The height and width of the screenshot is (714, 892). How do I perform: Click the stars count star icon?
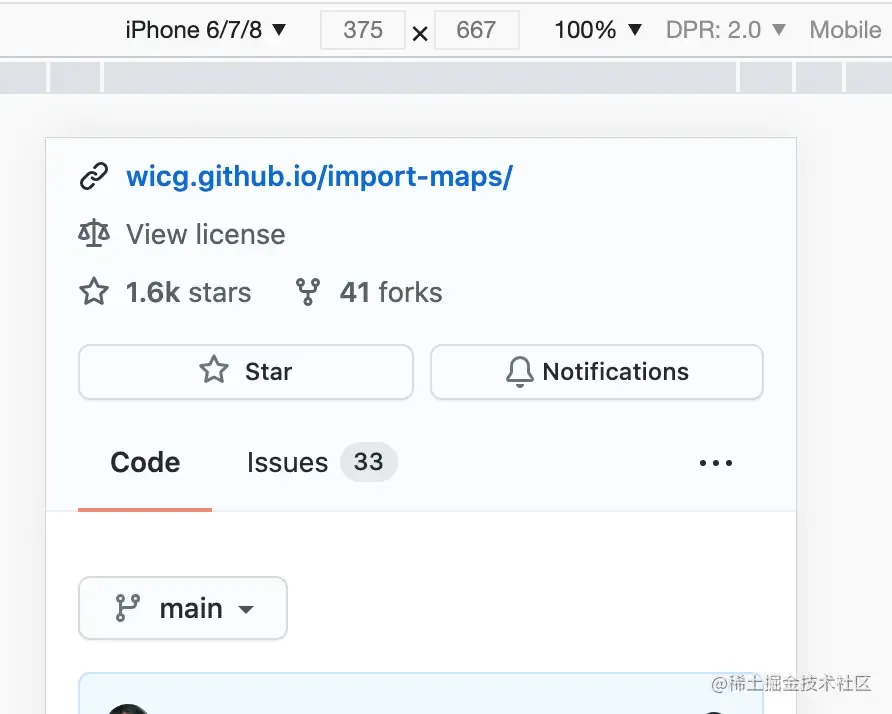[x=94, y=292]
